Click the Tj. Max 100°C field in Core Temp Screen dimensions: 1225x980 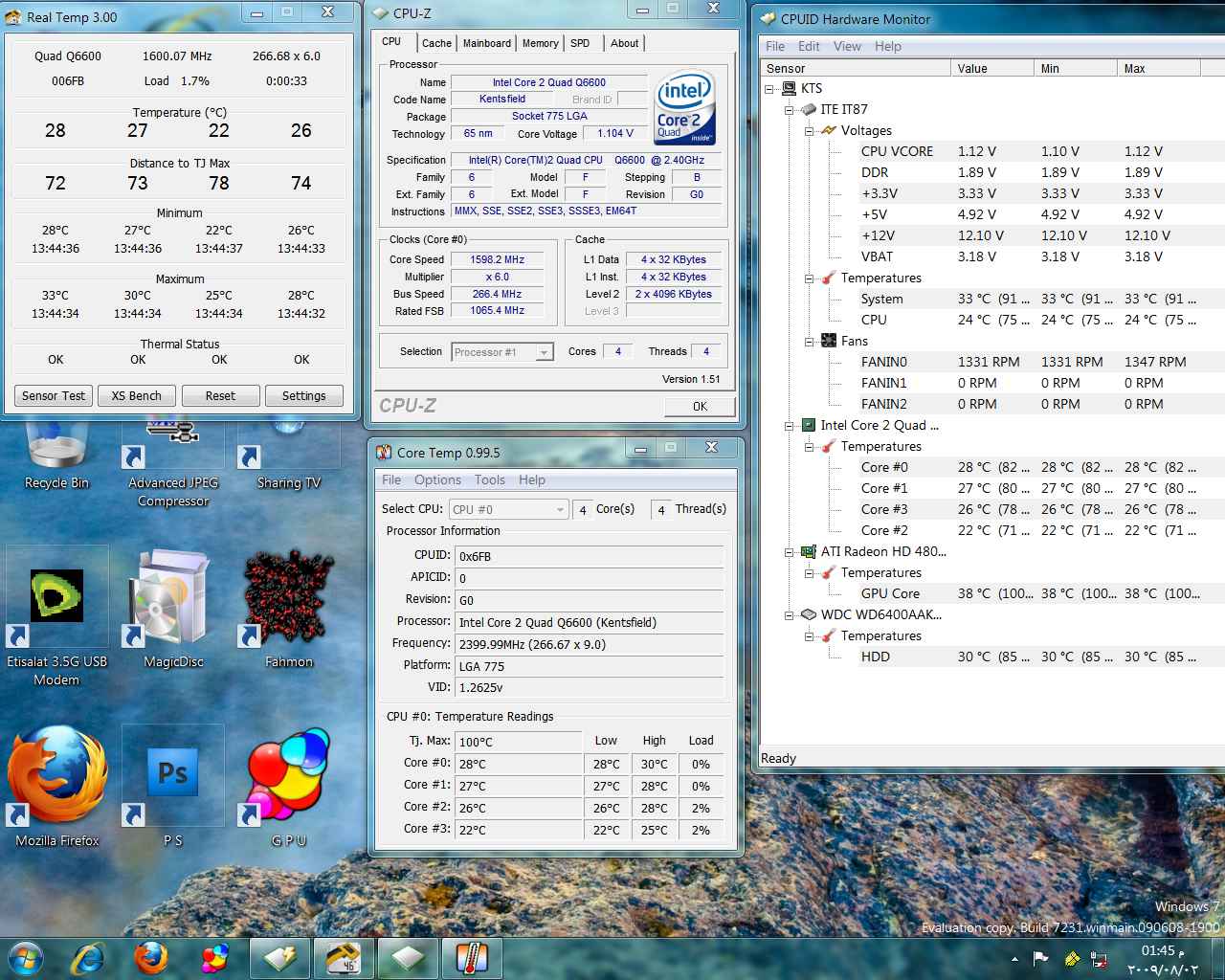(519, 742)
